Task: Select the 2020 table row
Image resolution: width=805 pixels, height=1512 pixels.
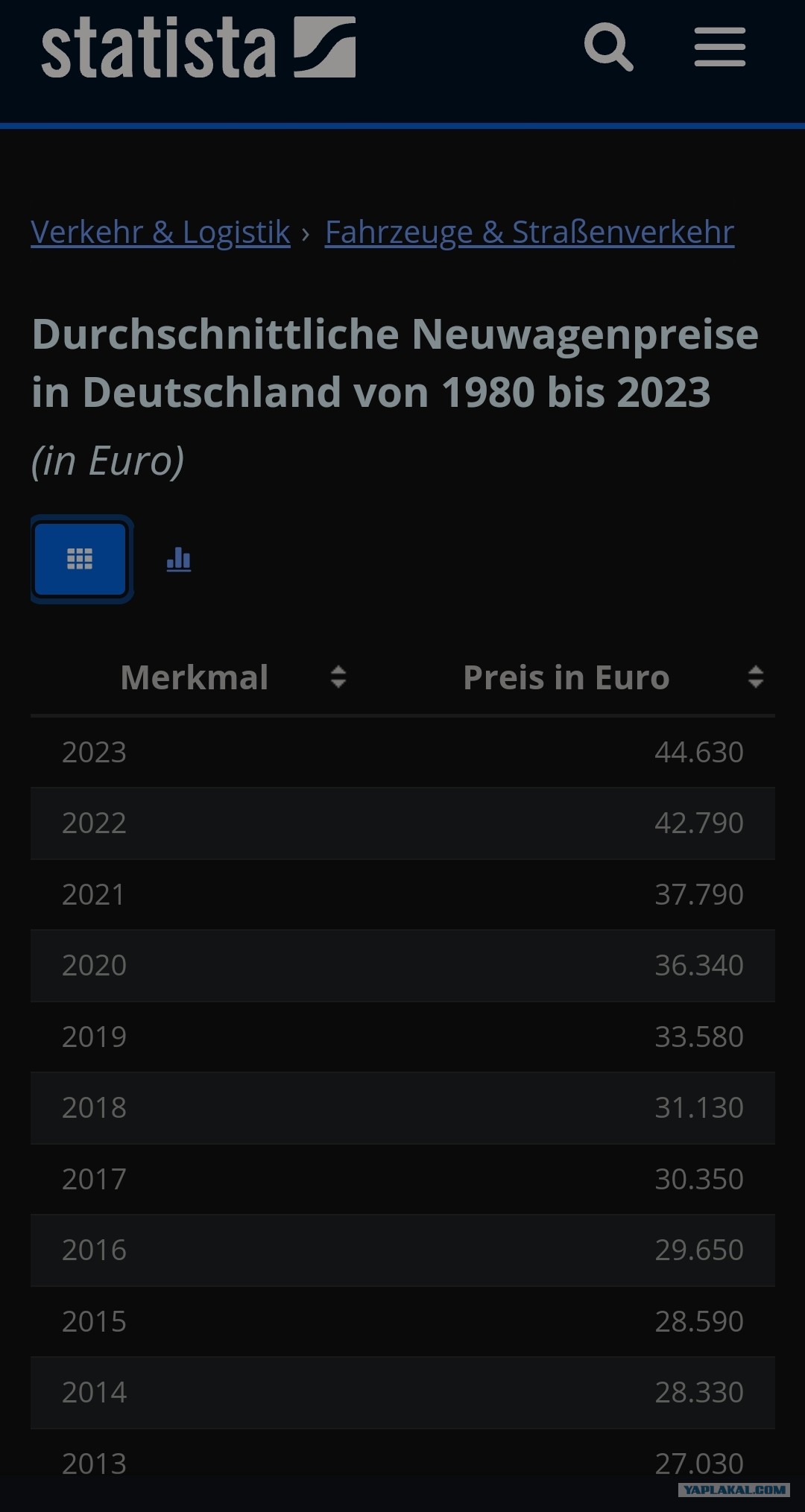Action: [402, 965]
